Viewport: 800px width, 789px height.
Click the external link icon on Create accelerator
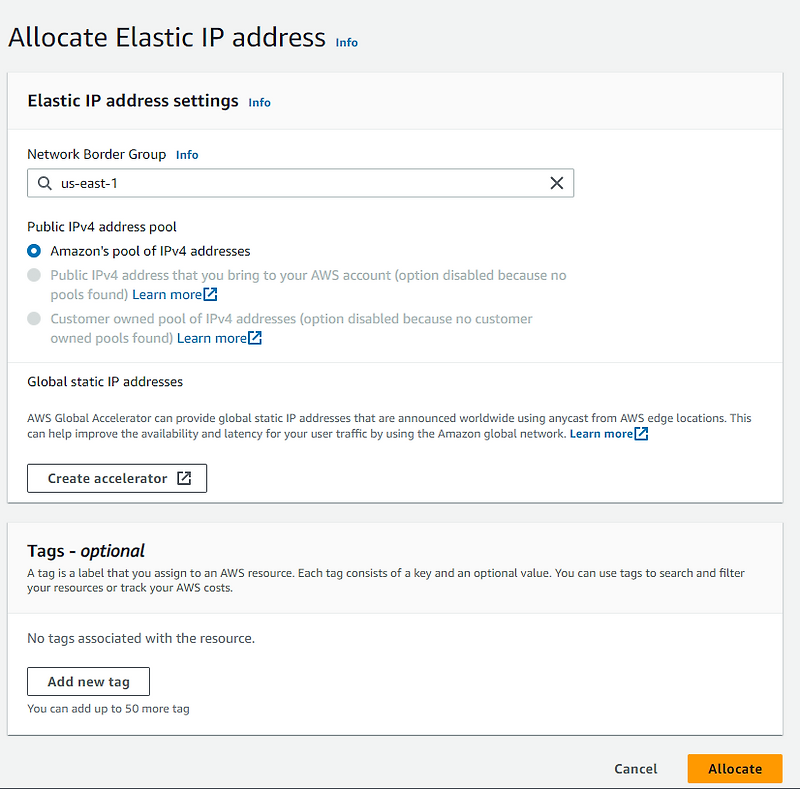(183, 478)
